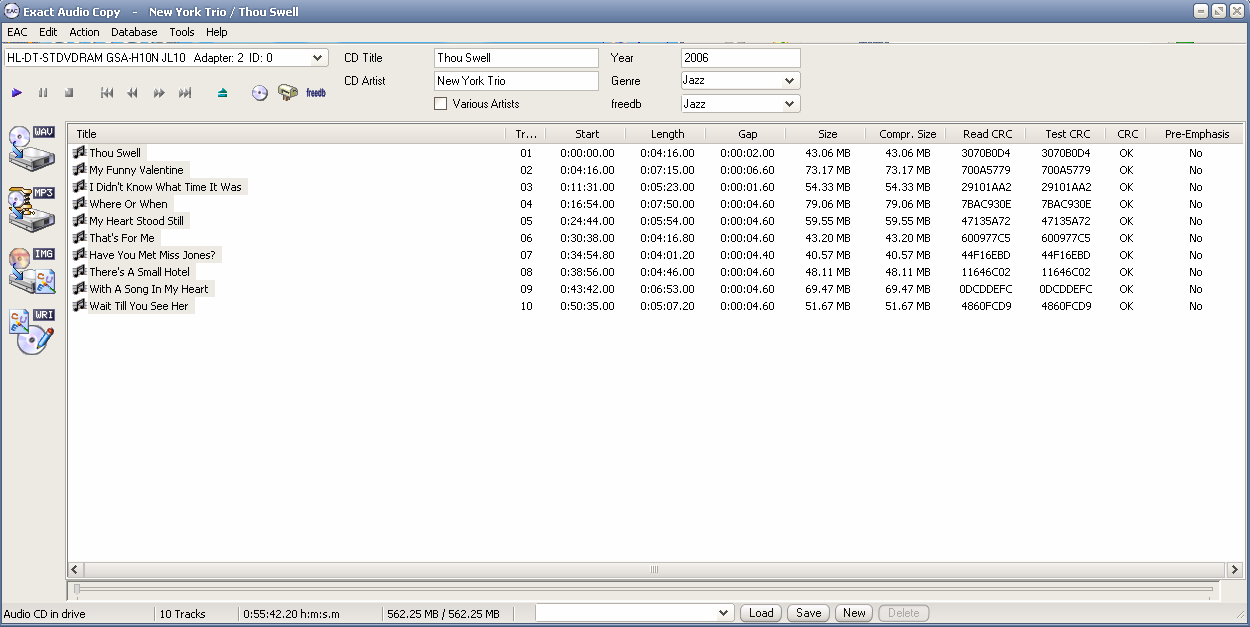This screenshot has width=1250, height=627.
Task: Click music note icon beside My Funny Valentine
Action: [79, 169]
